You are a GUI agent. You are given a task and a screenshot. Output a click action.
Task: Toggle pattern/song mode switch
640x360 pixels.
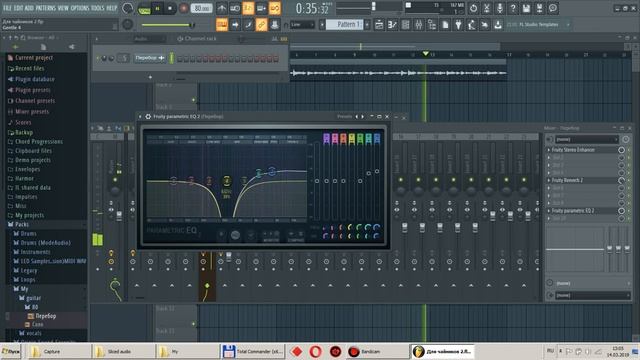coord(144,9)
